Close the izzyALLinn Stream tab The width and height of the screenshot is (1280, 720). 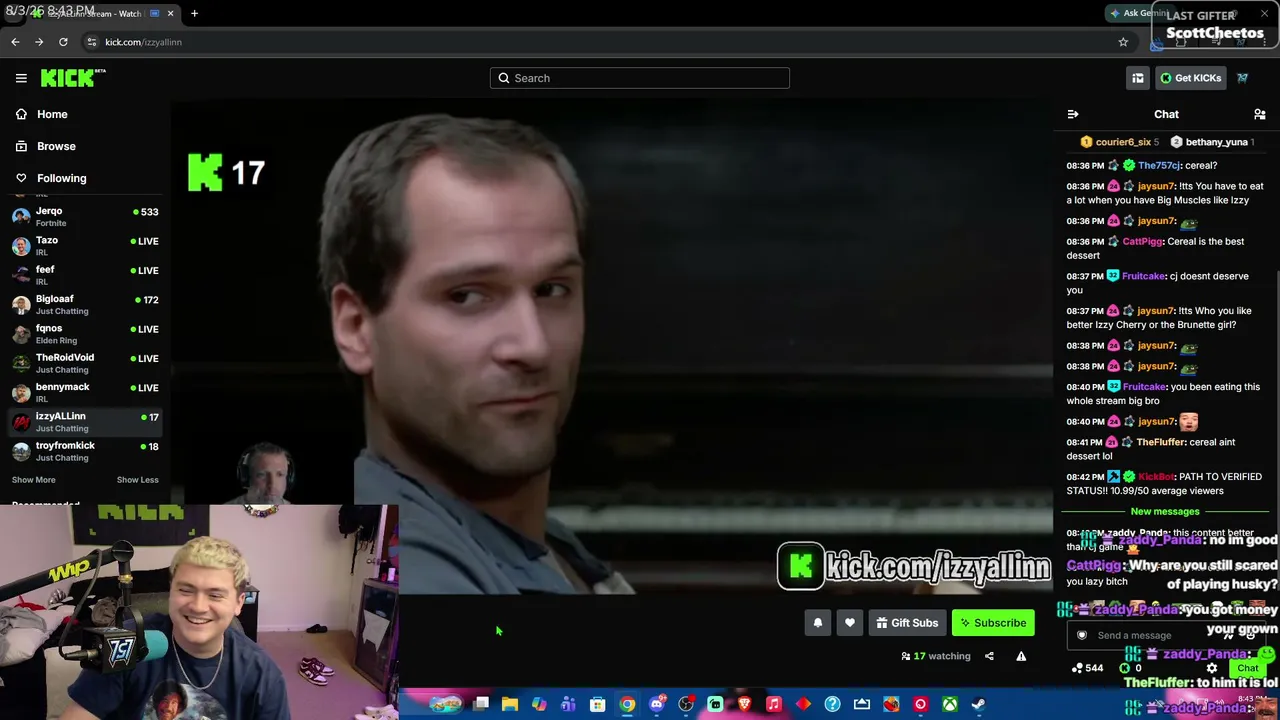(170, 13)
